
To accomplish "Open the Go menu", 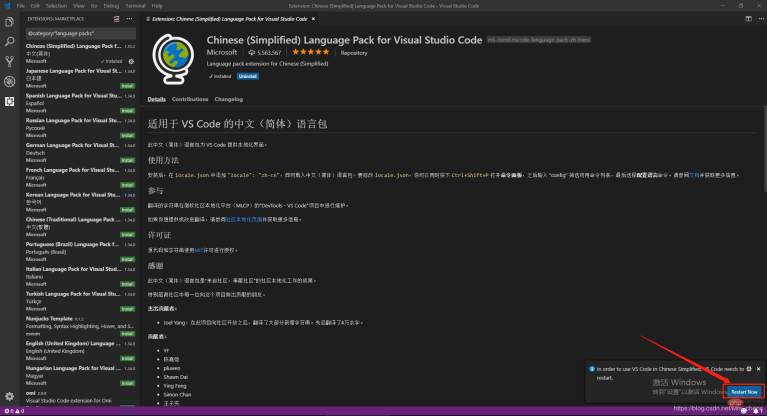I will click(94, 6).
